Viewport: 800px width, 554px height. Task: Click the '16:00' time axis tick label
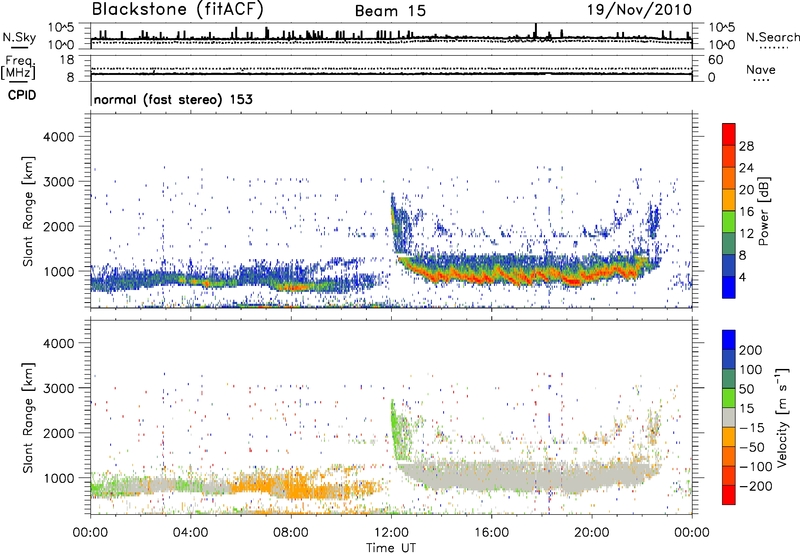coord(491,533)
